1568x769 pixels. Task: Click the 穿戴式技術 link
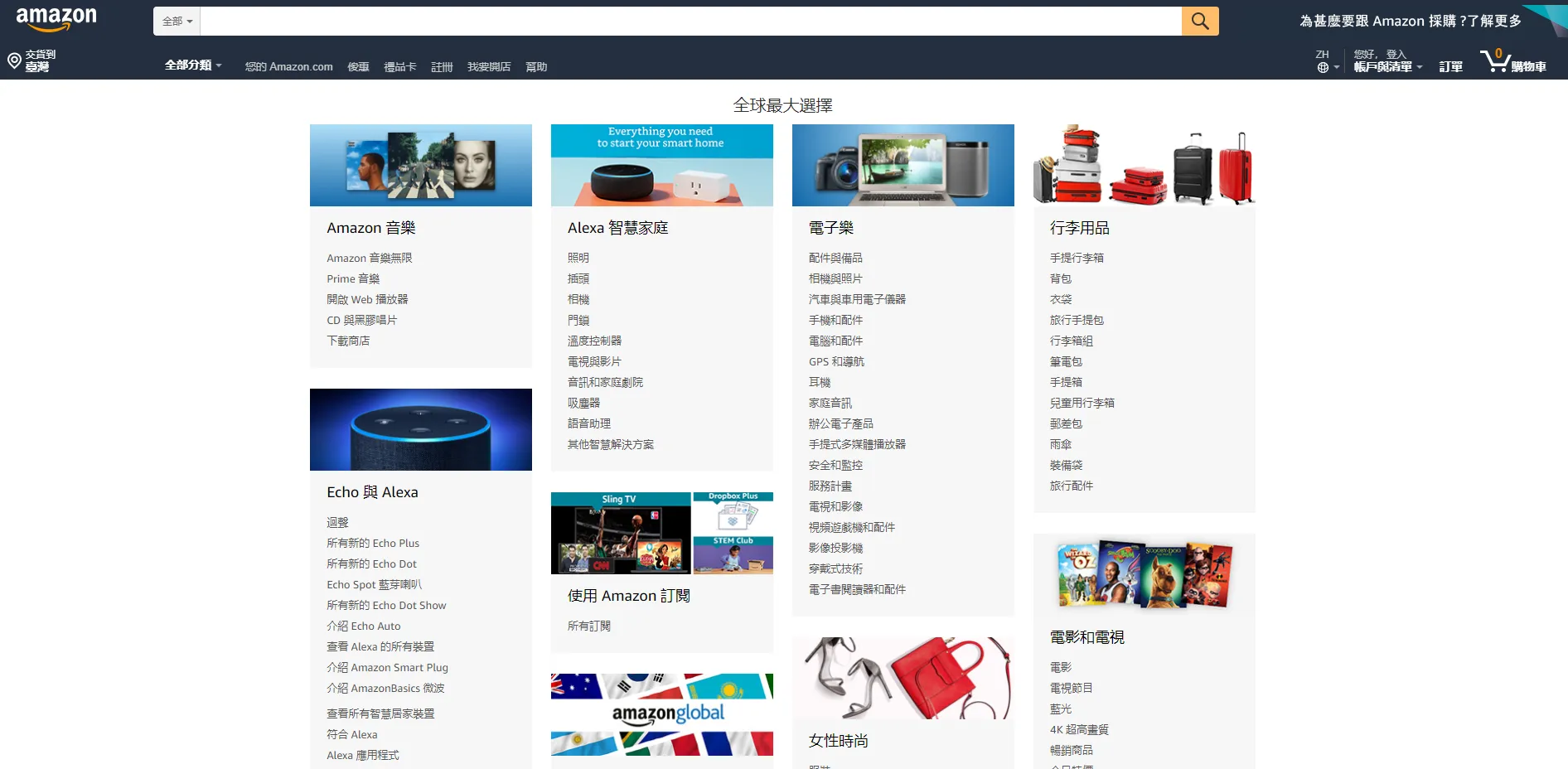pyautogui.click(x=836, y=569)
